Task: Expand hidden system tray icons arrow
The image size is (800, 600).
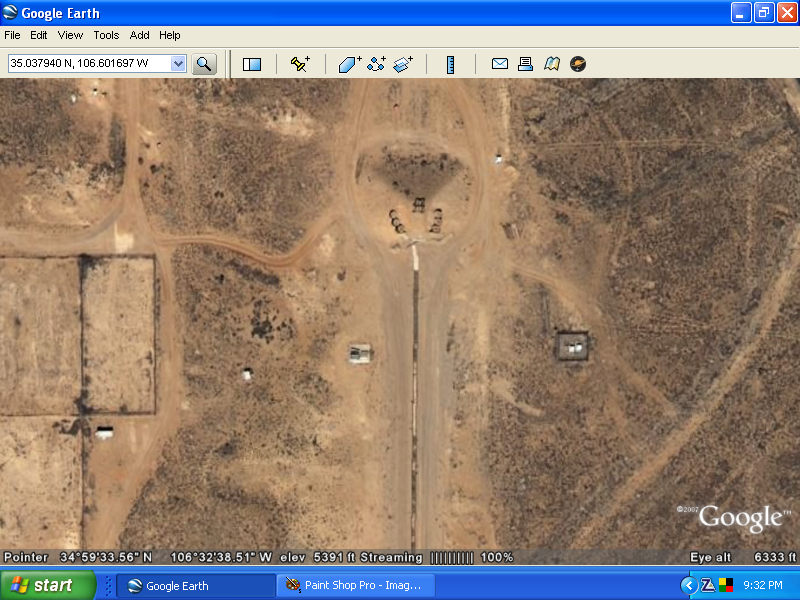Action: pos(689,585)
